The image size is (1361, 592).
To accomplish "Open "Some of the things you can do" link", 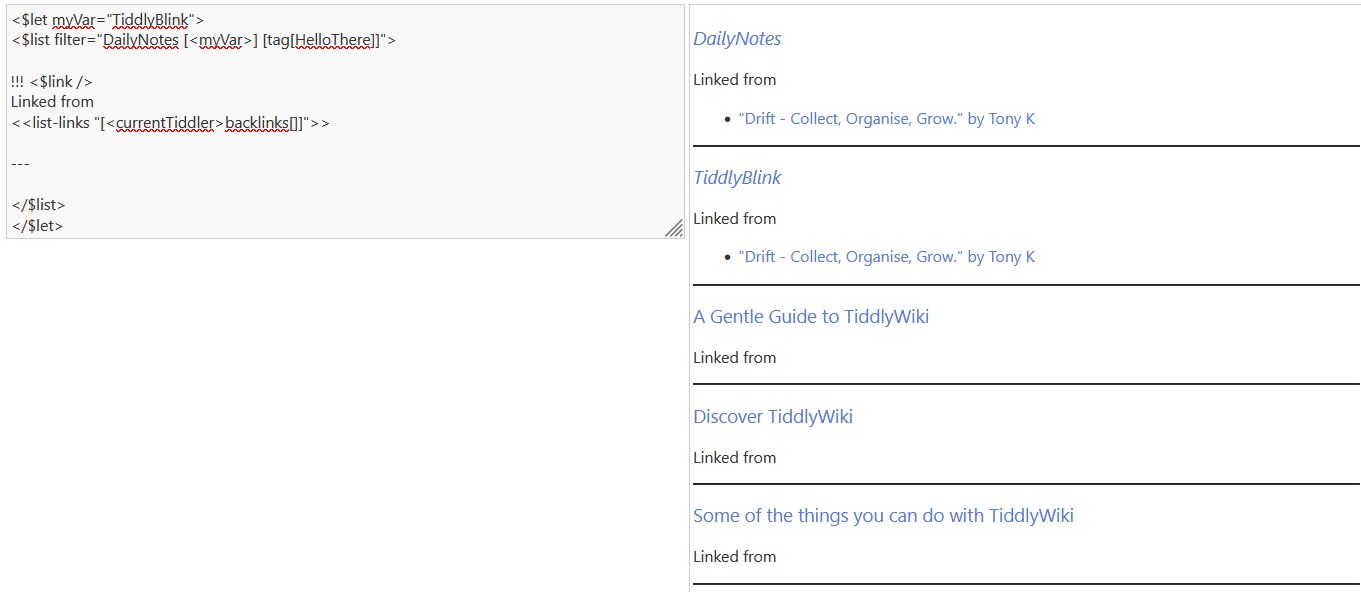I will coord(883,516).
